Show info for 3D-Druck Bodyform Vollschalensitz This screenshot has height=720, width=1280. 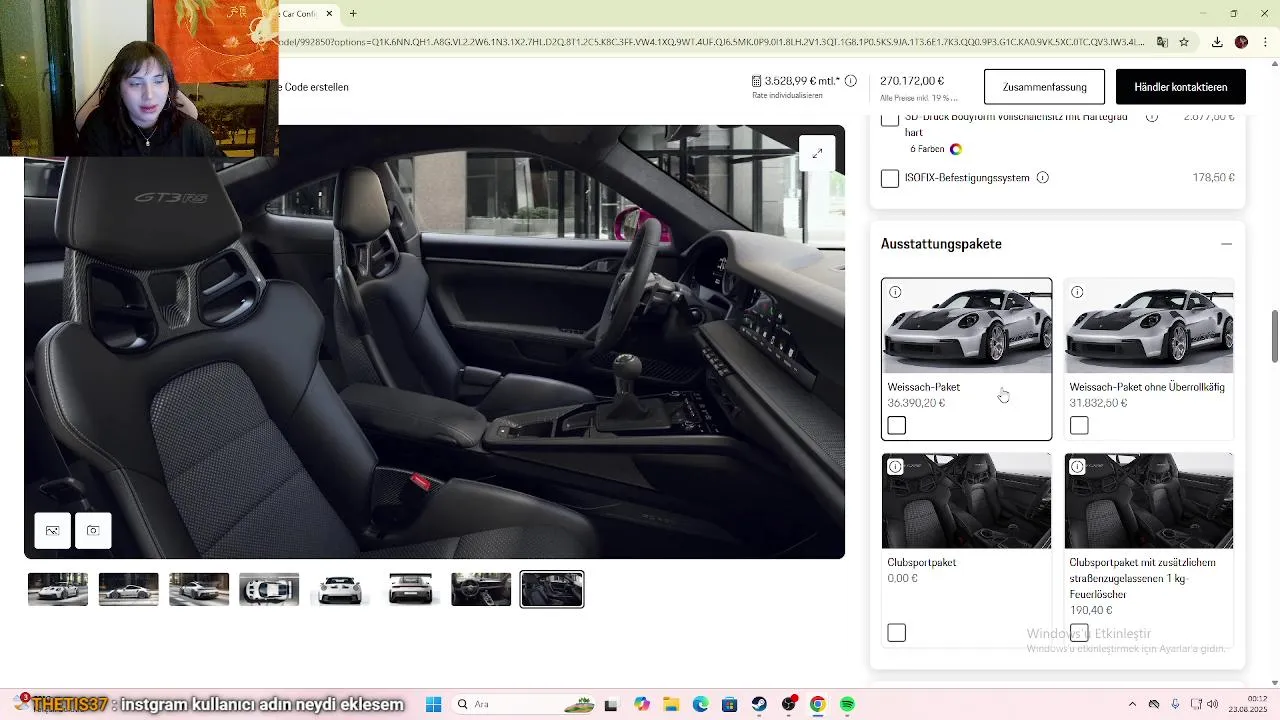tap(1152, 117)
